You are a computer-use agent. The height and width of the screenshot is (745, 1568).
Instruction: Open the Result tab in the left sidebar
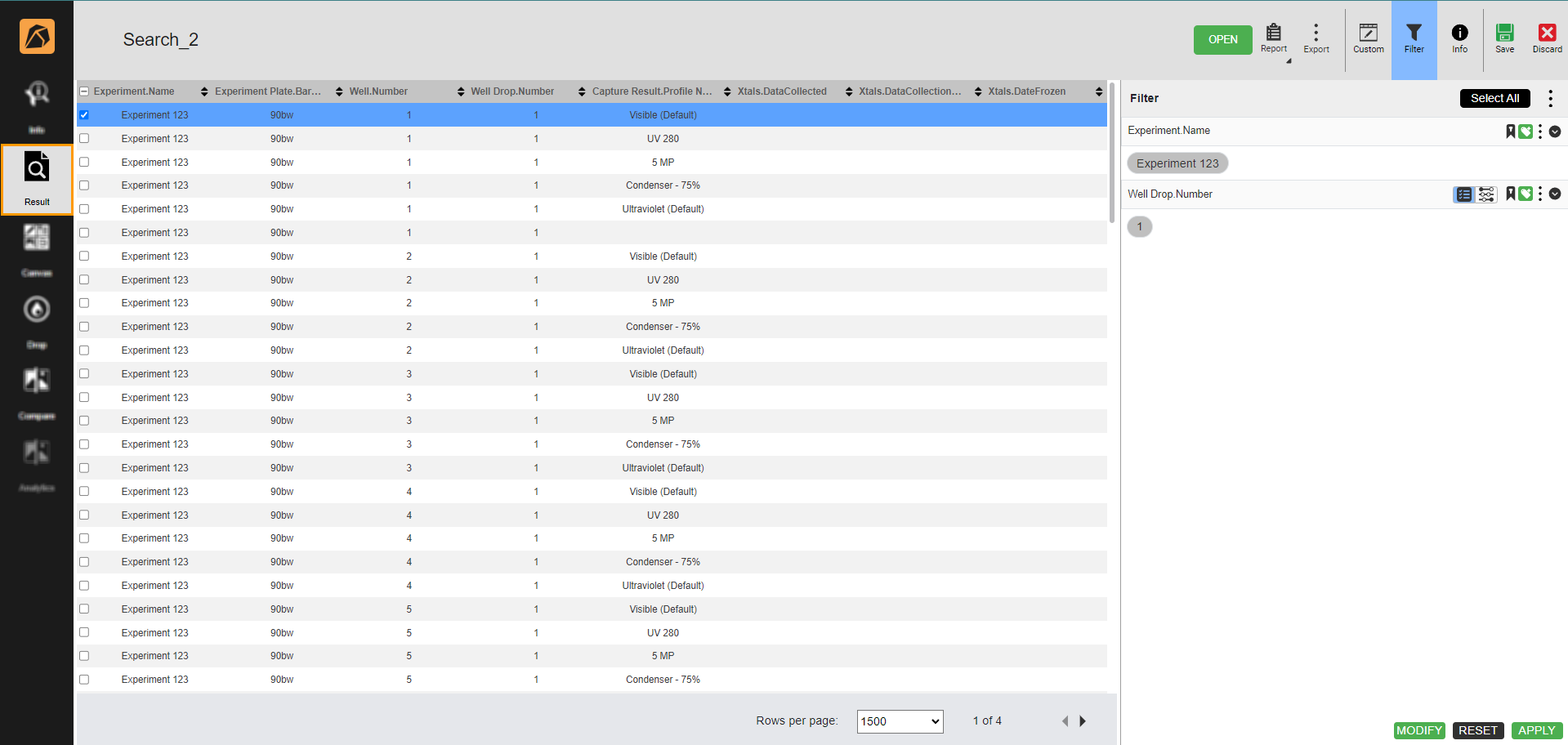(37, 180)
